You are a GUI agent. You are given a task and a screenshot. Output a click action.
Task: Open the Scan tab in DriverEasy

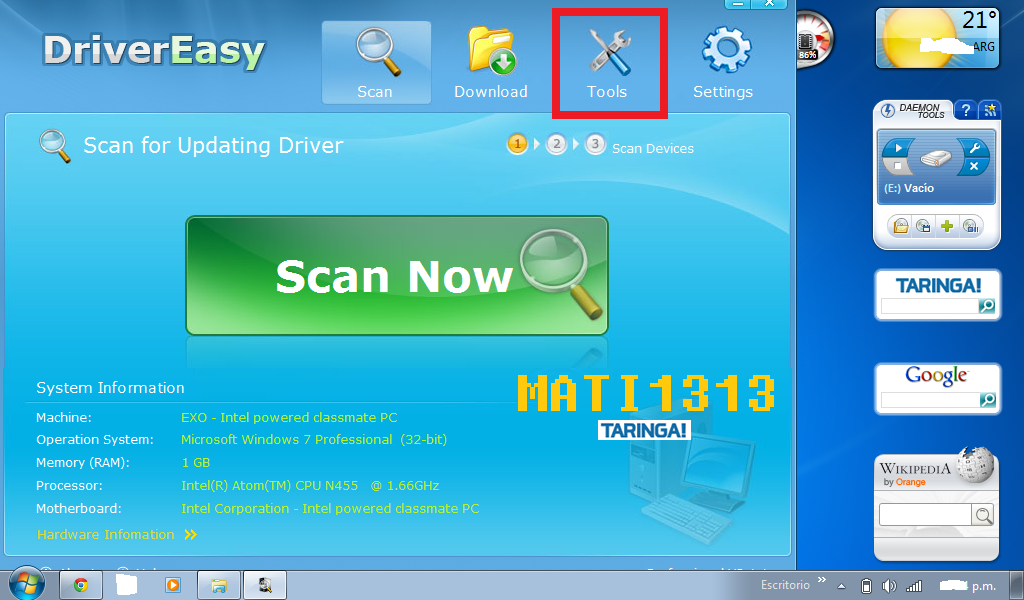click(x=376, y=63)
